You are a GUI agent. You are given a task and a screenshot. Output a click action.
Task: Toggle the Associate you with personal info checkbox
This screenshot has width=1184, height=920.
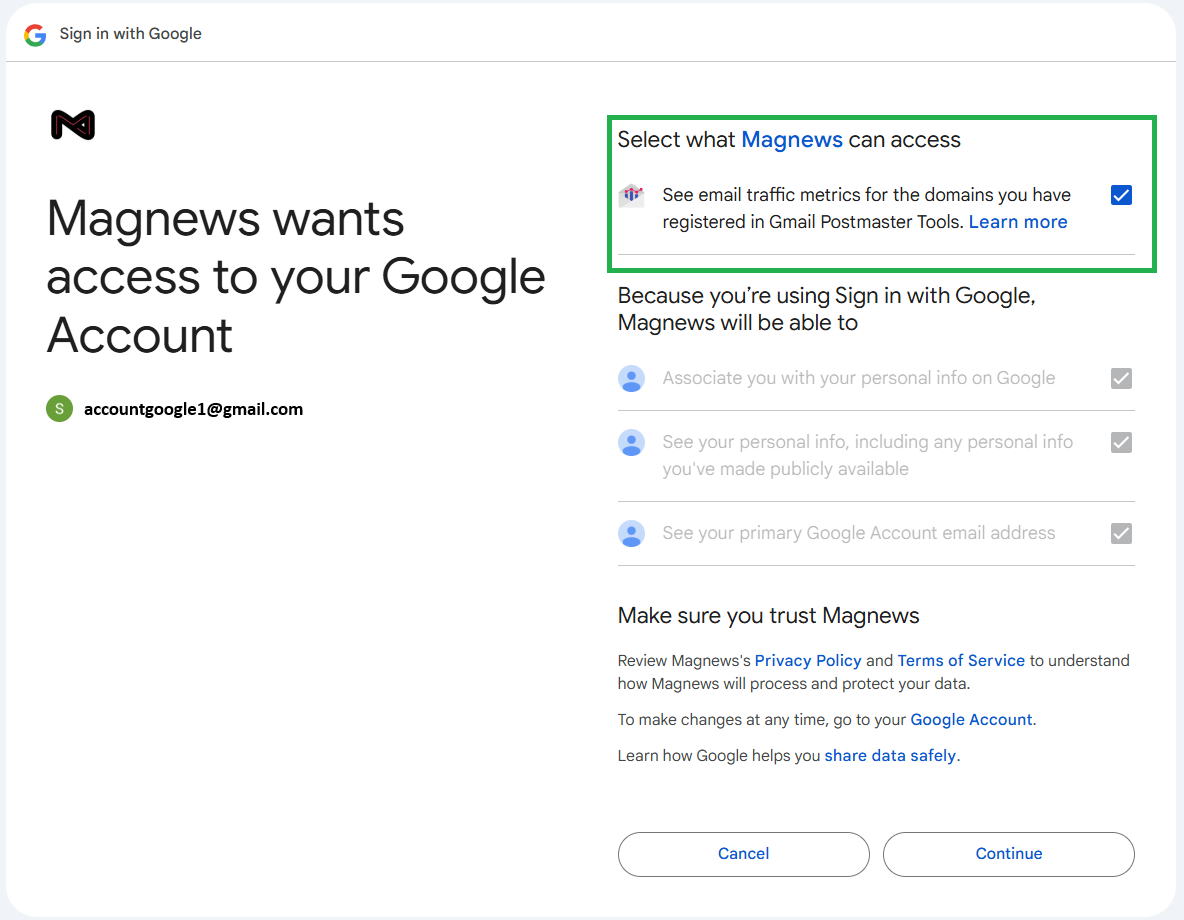point(1121,378)
